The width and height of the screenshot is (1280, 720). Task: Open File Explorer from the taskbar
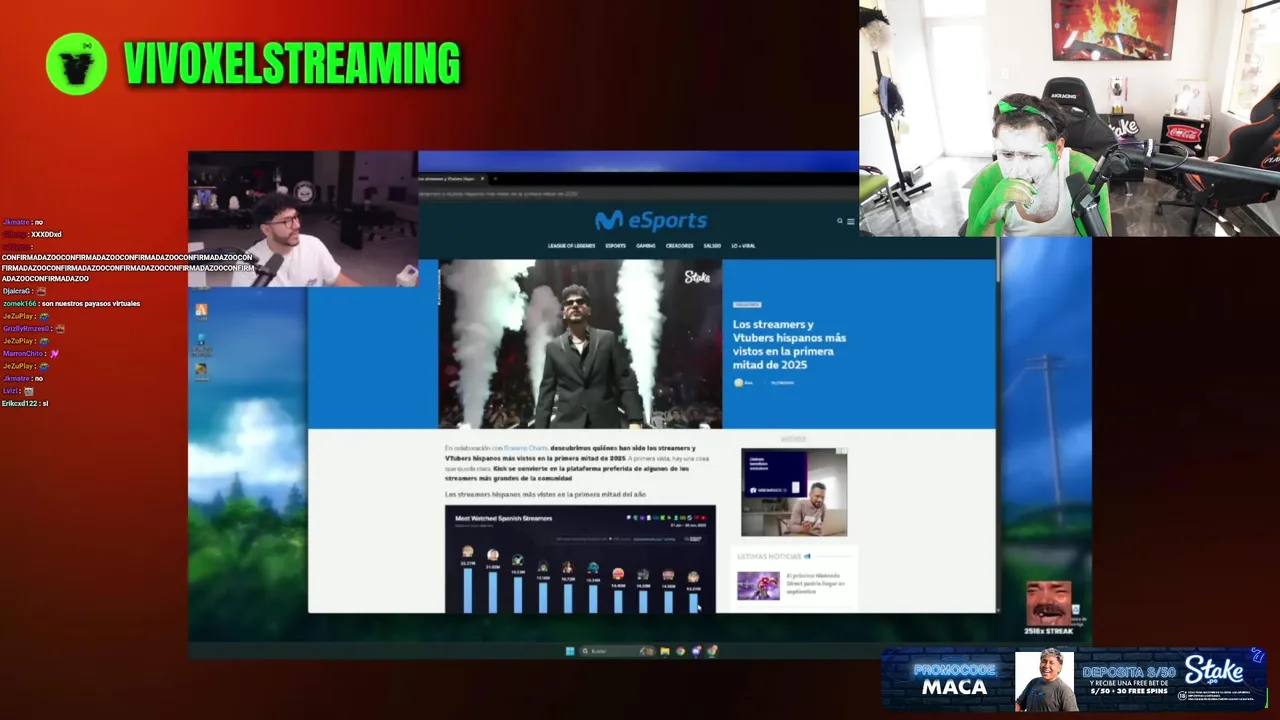coord(664,651)
